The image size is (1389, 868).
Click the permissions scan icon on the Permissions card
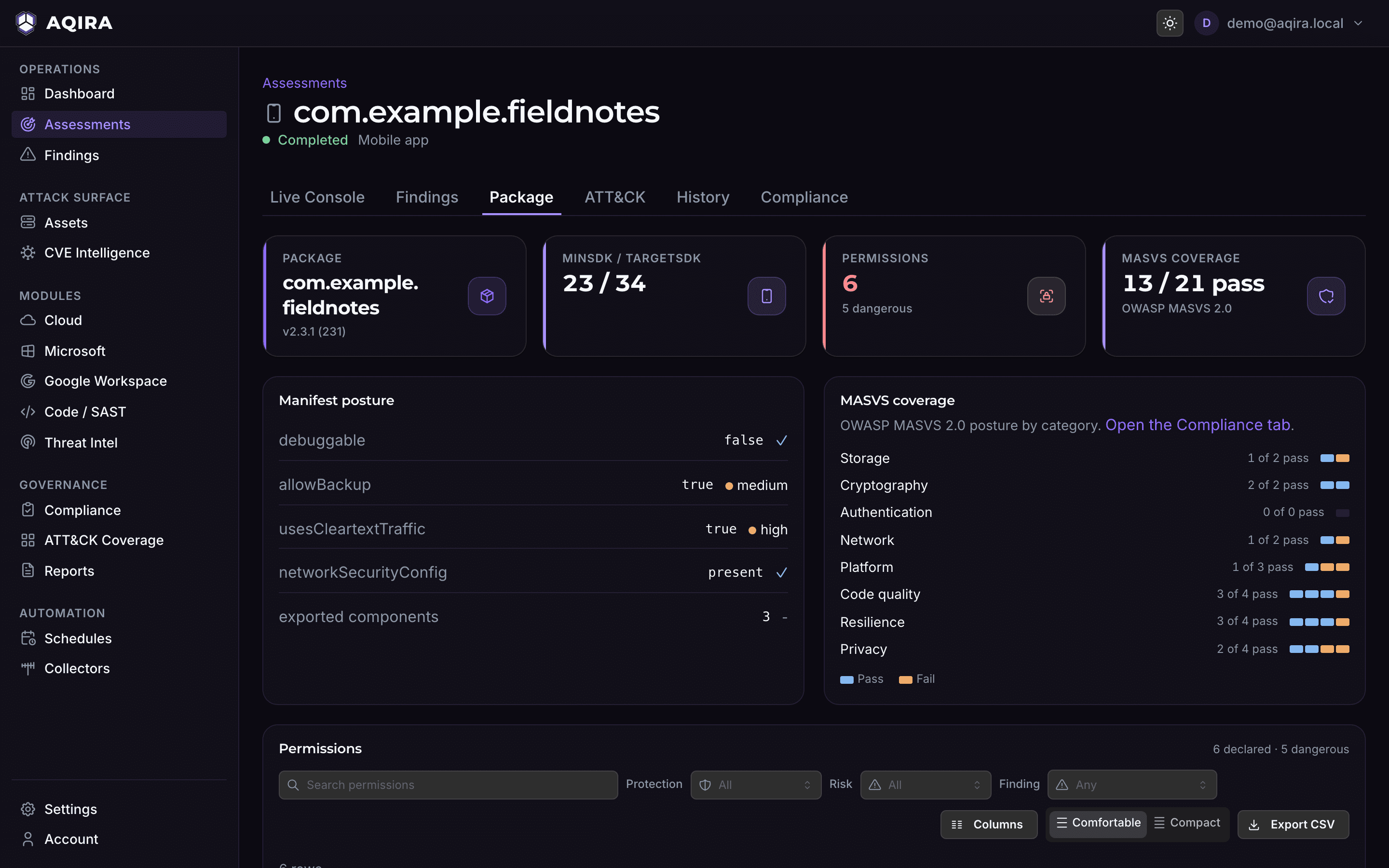click(1047, 296)
